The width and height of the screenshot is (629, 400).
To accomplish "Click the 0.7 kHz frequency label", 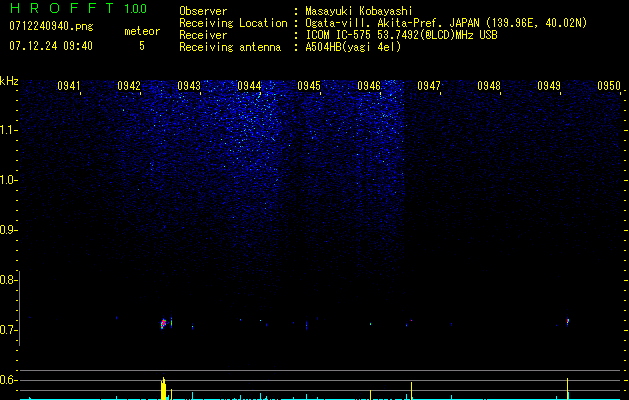I will click(7, 330).
